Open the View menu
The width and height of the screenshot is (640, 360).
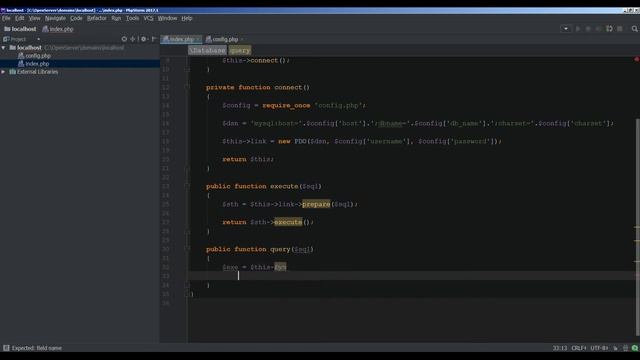(34, 18)
